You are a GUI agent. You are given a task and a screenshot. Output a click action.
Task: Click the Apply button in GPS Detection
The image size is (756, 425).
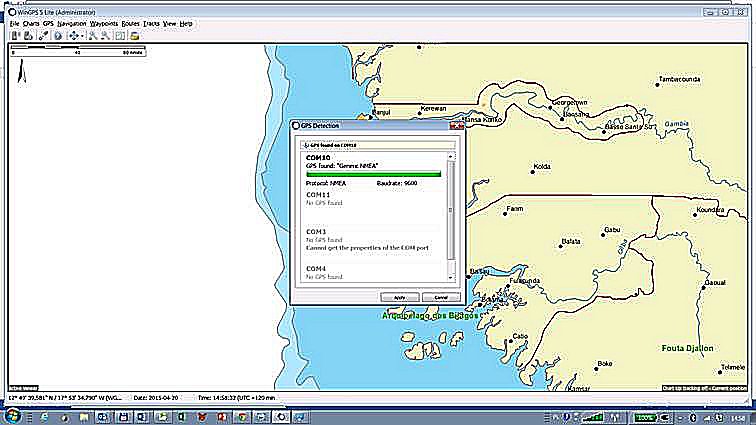[x=400, y=297]
